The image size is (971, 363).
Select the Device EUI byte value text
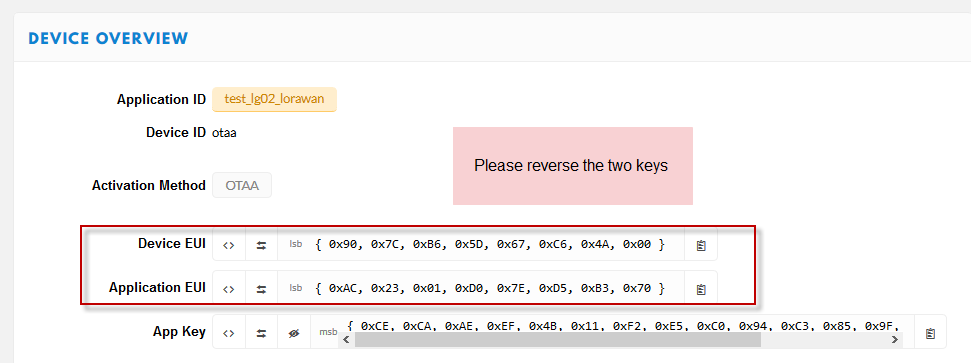coord(490,245)
